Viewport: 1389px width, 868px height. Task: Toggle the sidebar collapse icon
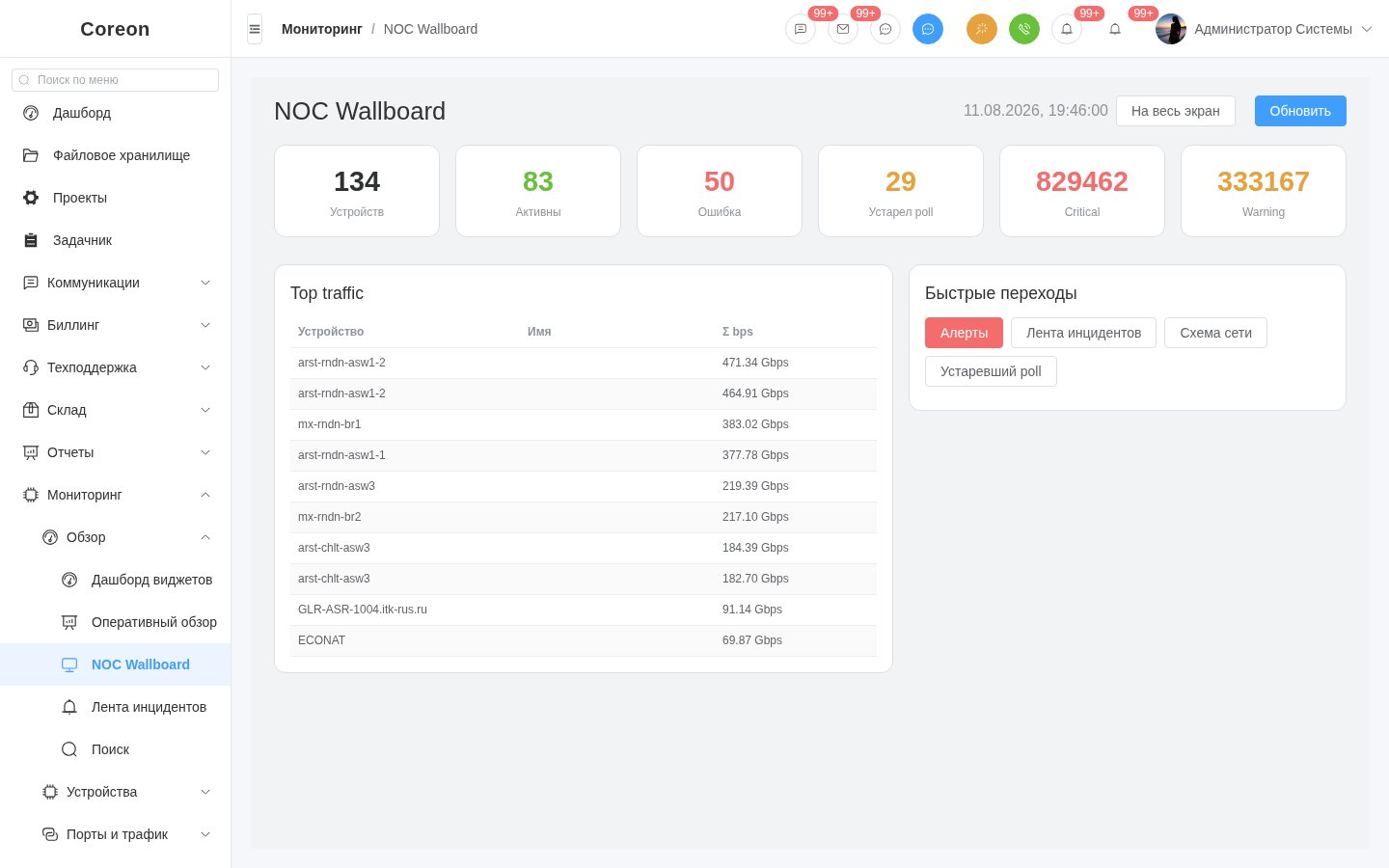255,29
